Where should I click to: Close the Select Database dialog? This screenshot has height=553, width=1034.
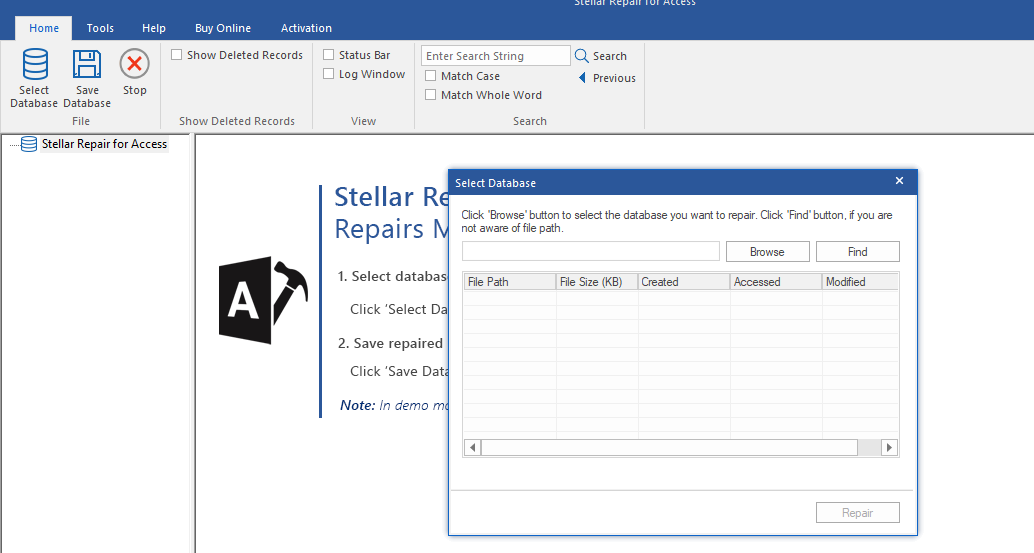click(899, 181)
